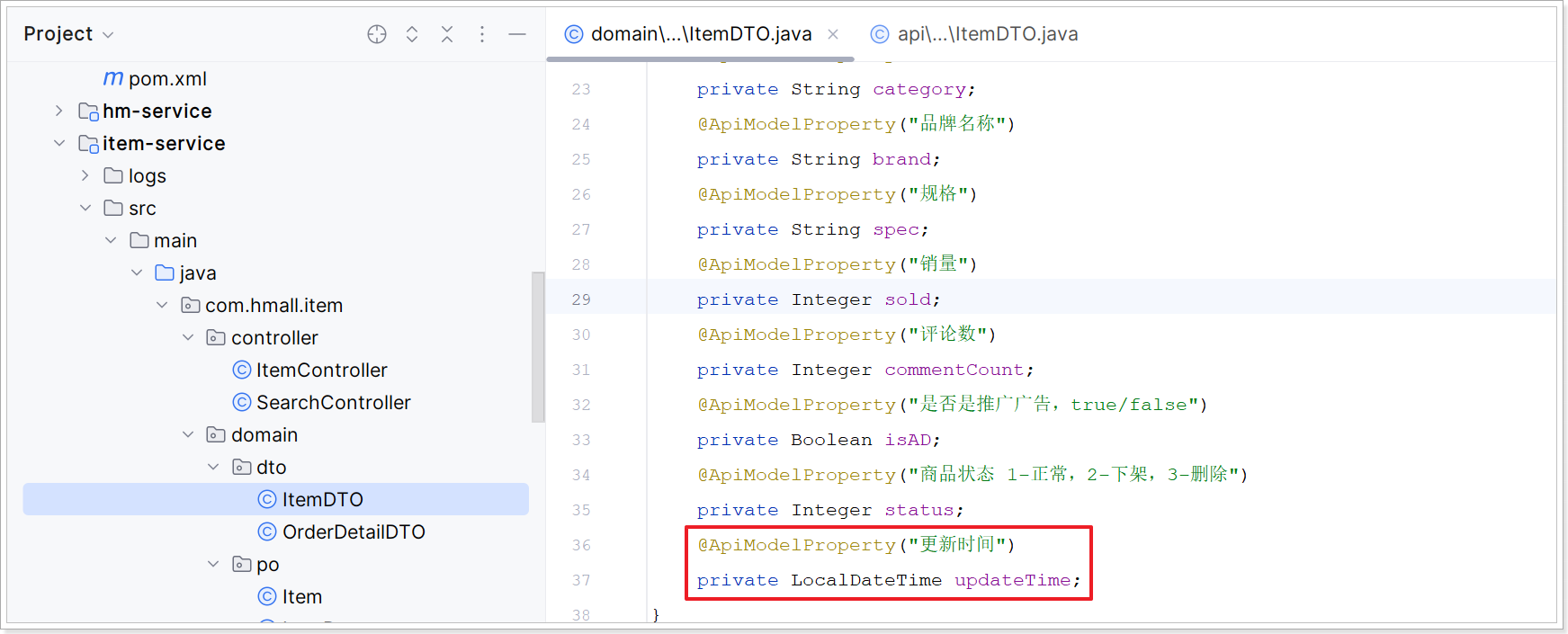Click the updateTime field in code
This screenshot has width=1568, height=634.
pos(1012,580)
